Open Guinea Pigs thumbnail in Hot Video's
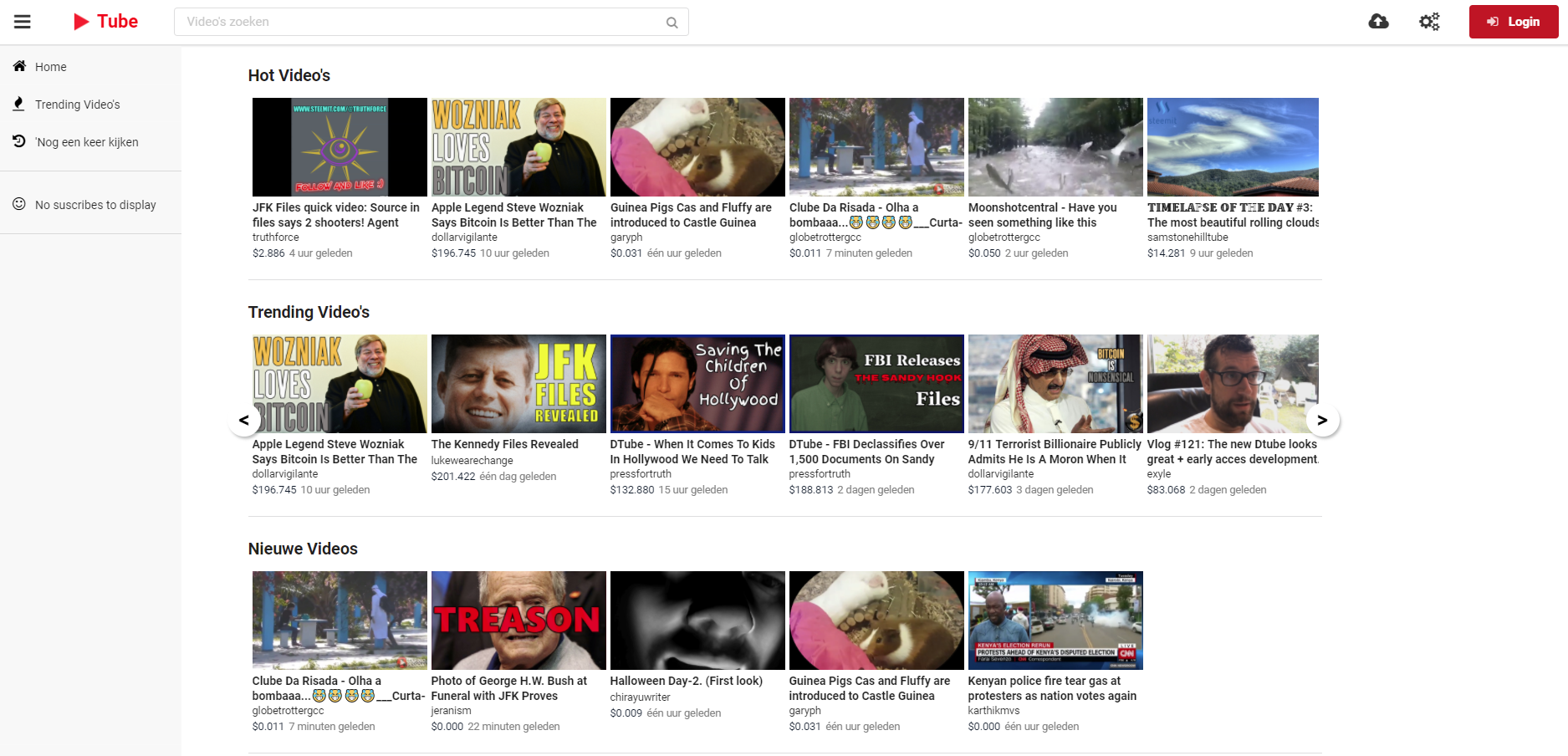Image resolution: width=1568 pixels, height=756 pixels. coord(697,147)
